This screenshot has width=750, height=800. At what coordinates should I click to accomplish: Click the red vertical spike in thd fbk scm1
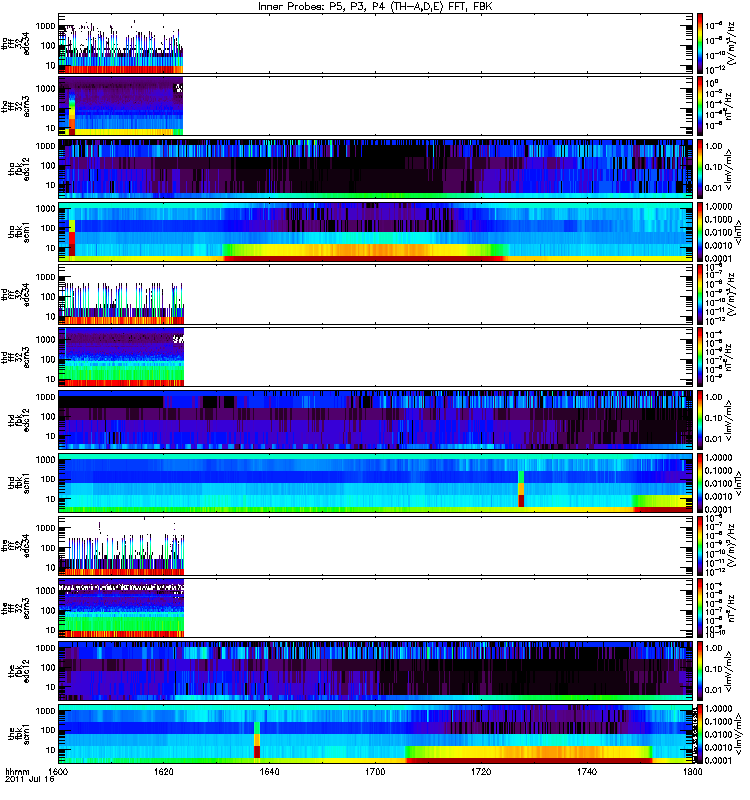521,488
